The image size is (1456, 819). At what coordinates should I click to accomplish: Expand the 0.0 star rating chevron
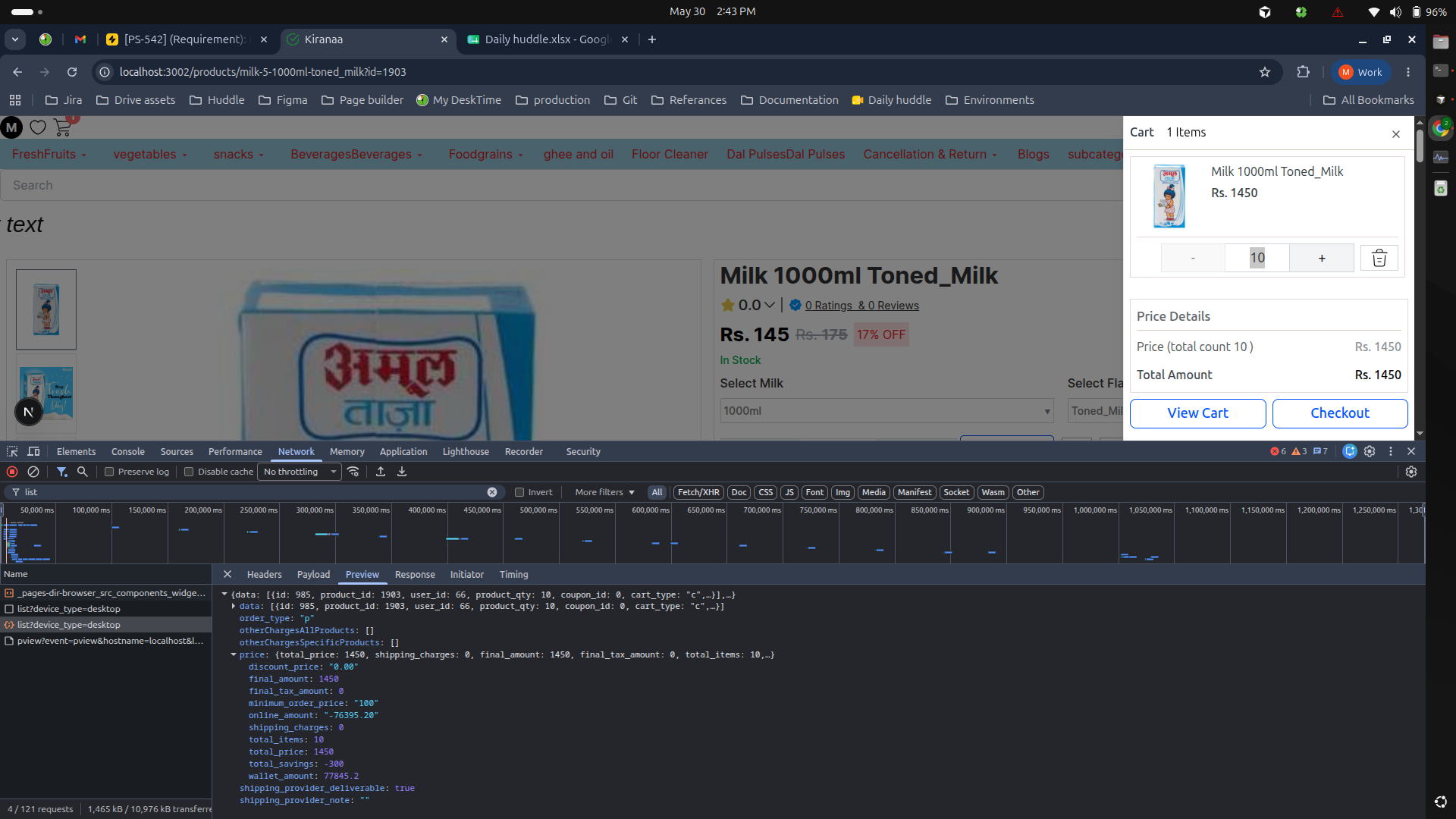pyautogui.click(x=770, y=305)
